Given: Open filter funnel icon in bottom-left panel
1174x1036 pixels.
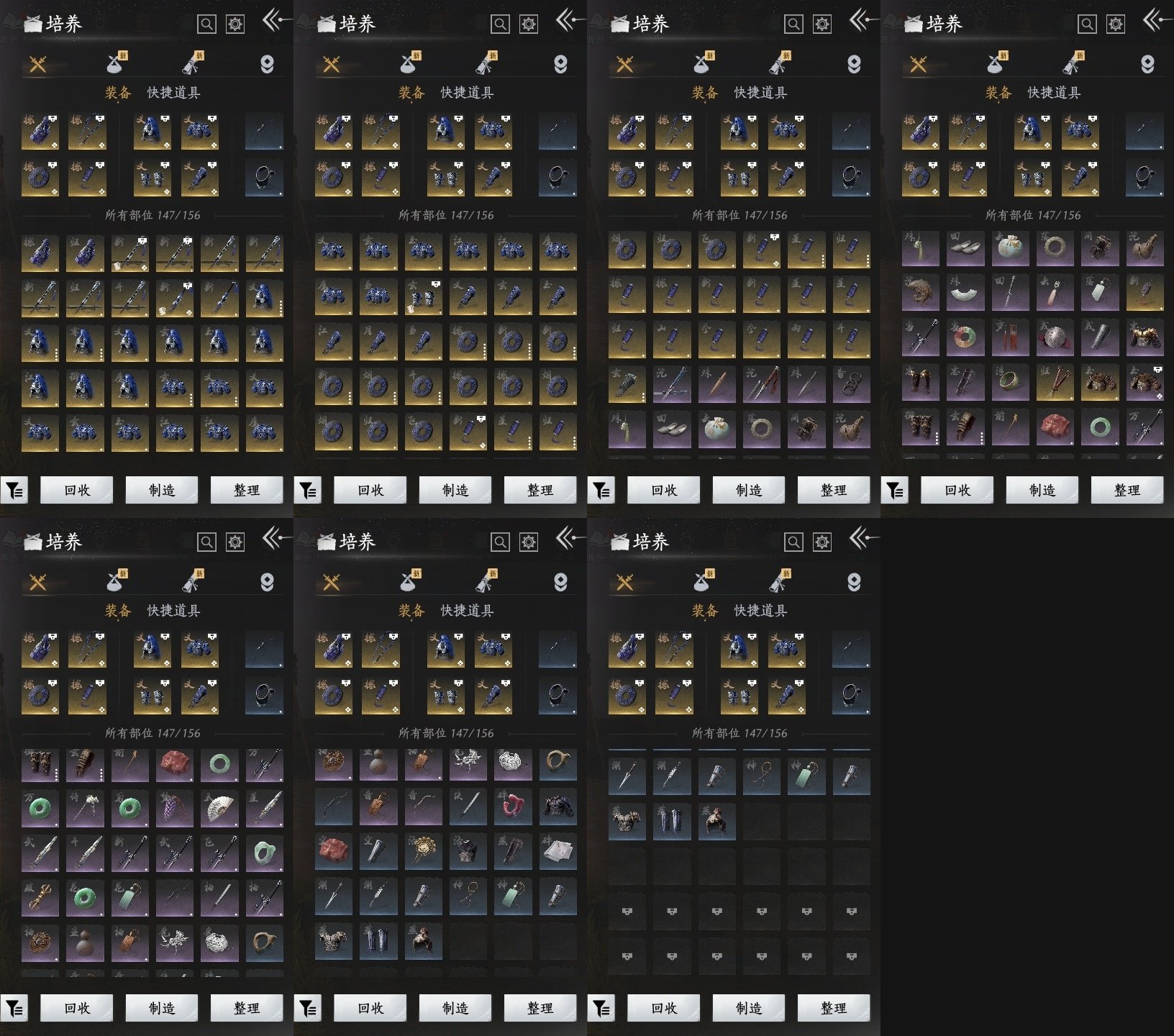Looking at the screenshot, I should click(14, 1009).
